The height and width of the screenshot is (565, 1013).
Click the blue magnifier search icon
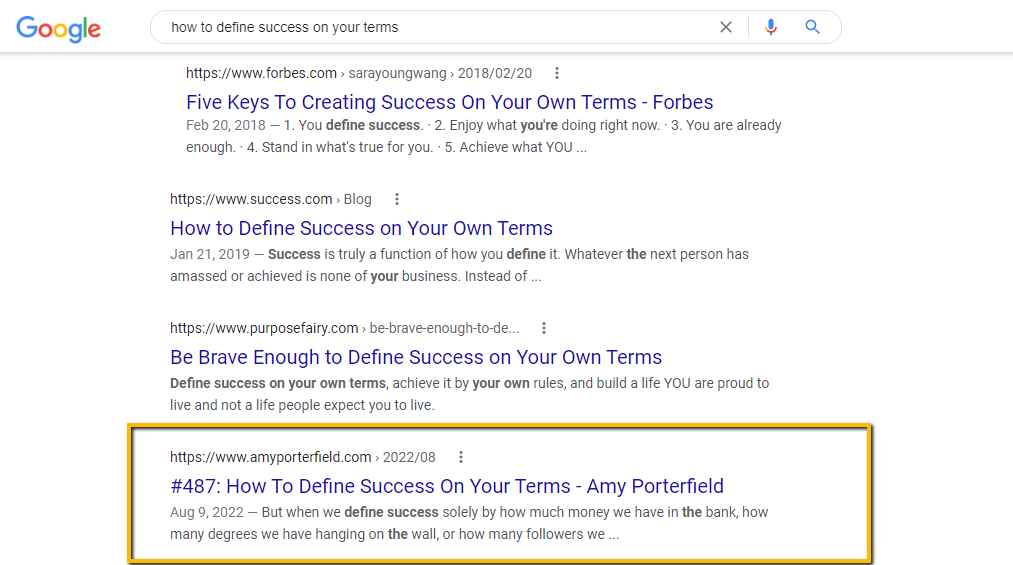(x=812, y=27)
